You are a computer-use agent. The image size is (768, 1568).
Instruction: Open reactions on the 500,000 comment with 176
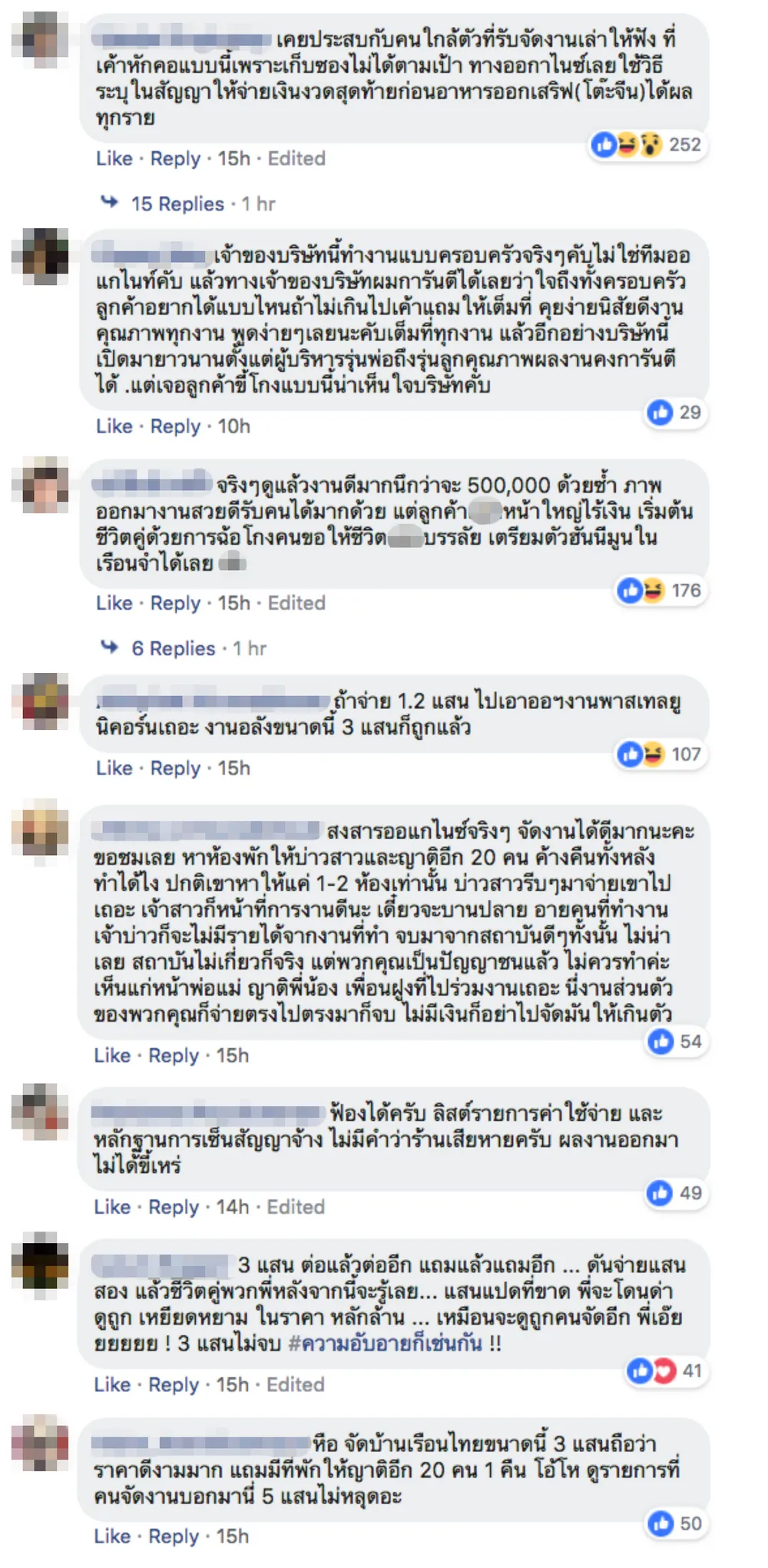(660, 590)
